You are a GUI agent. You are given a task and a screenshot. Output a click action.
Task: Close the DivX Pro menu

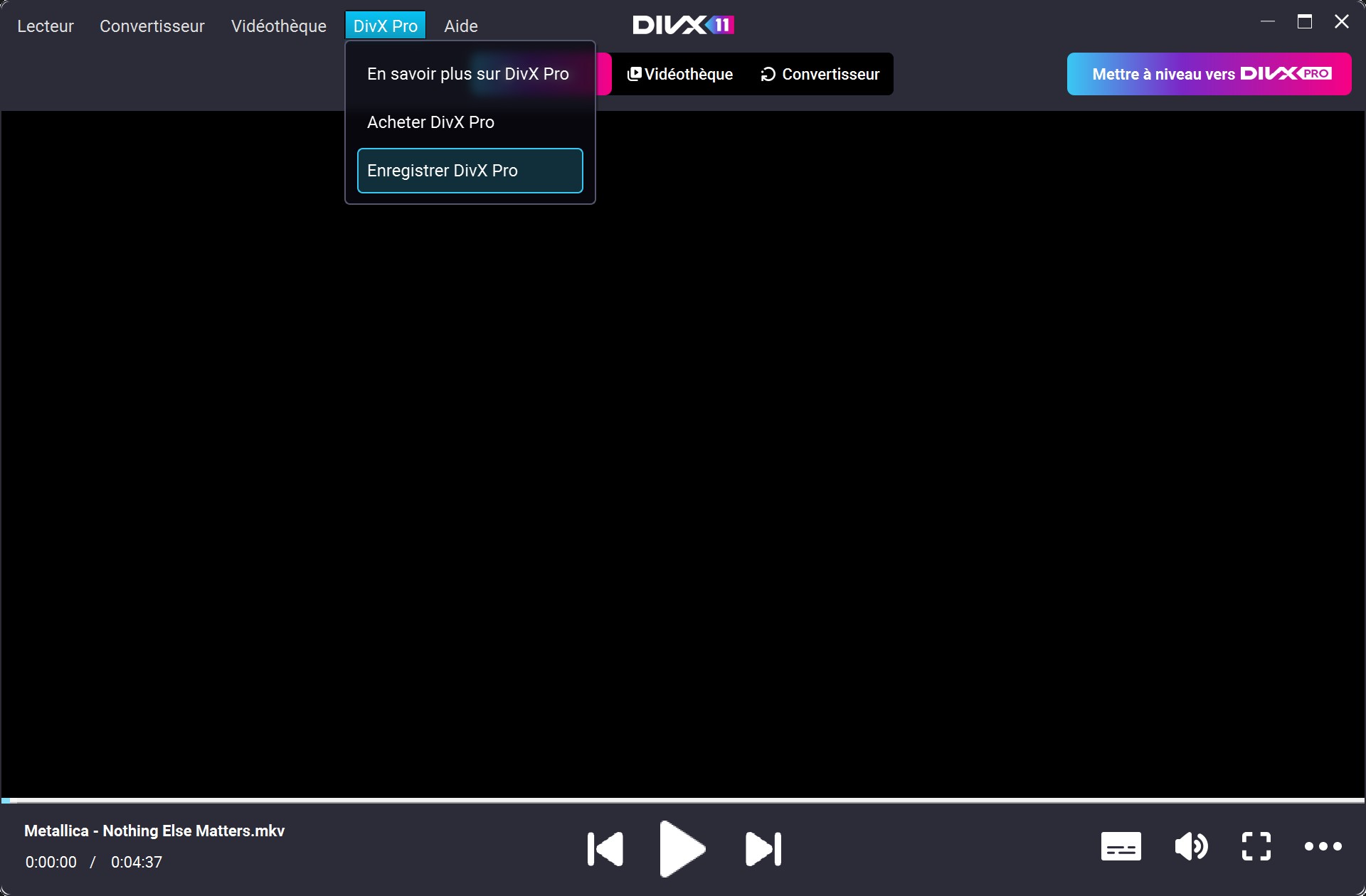click(x=386, y=26)
